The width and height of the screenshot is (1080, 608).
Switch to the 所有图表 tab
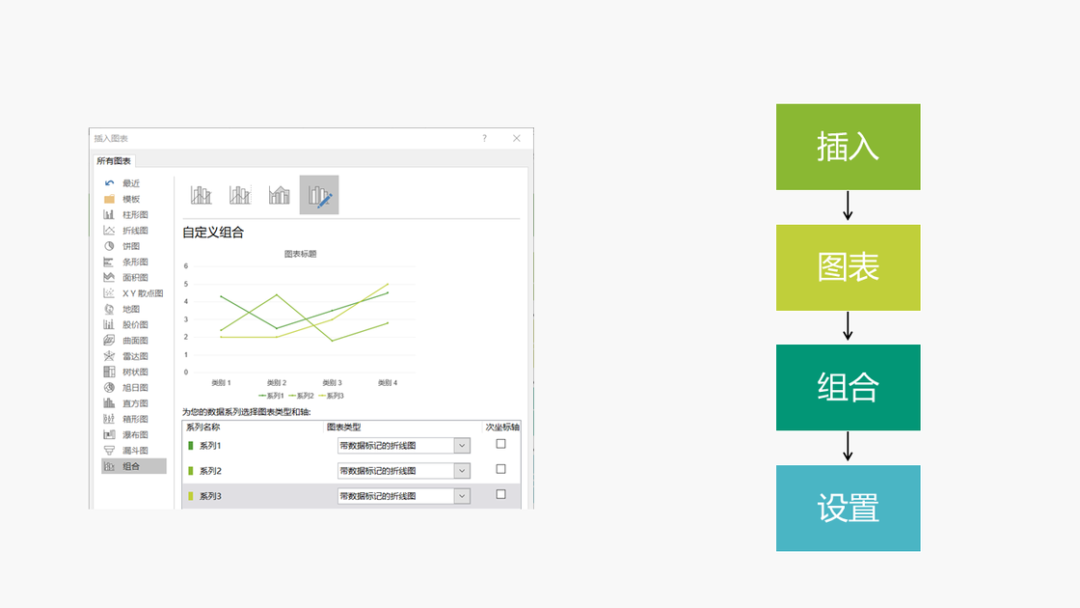(x=114, y=161)
